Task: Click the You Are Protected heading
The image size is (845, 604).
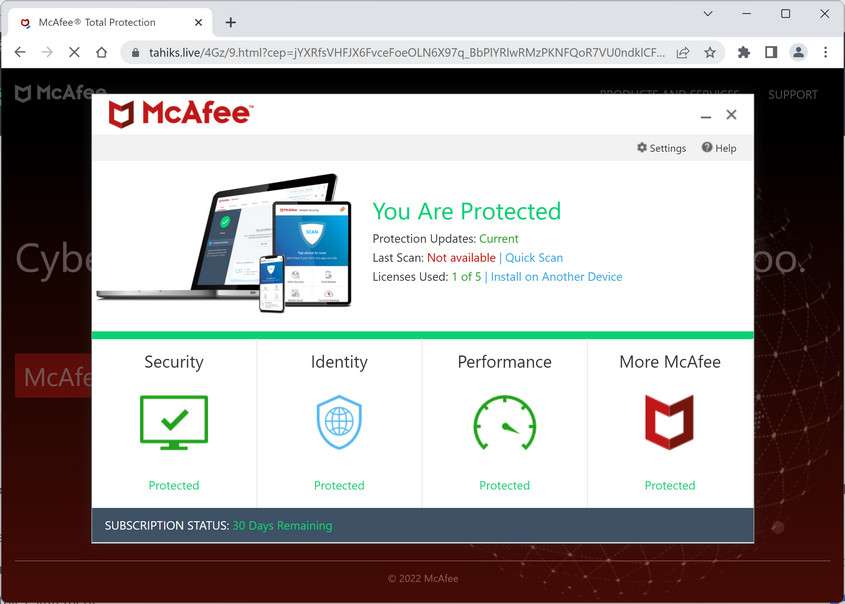Action: pyautogui.click(x=467, y=212)
